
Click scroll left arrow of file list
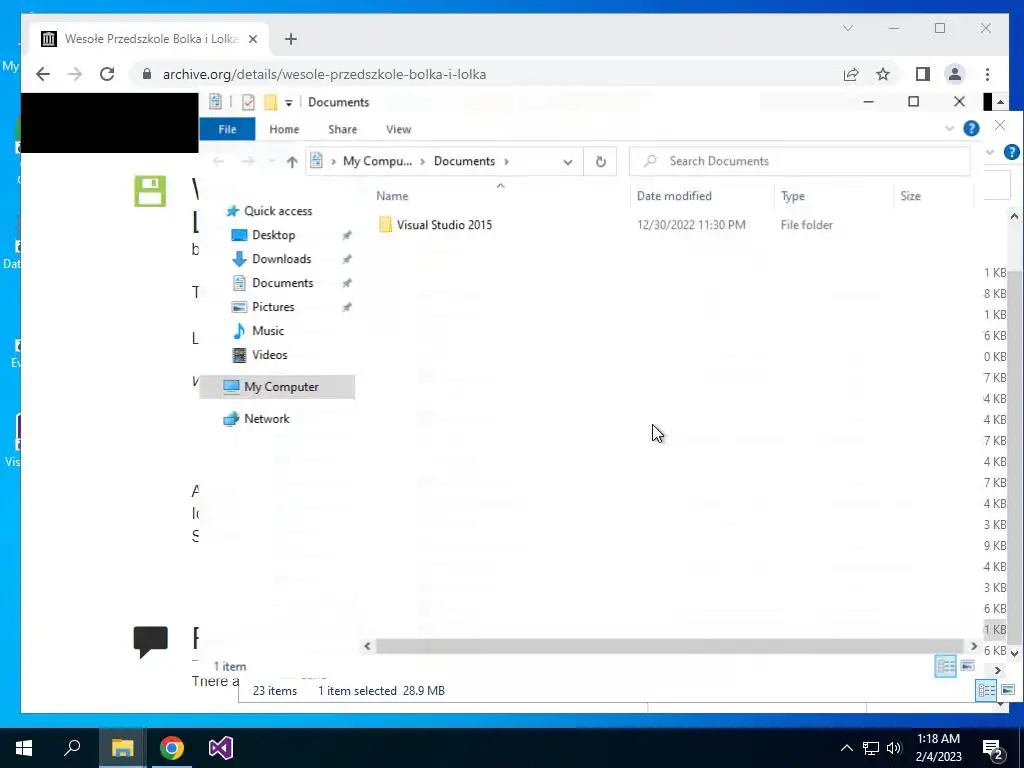point(367,646)
